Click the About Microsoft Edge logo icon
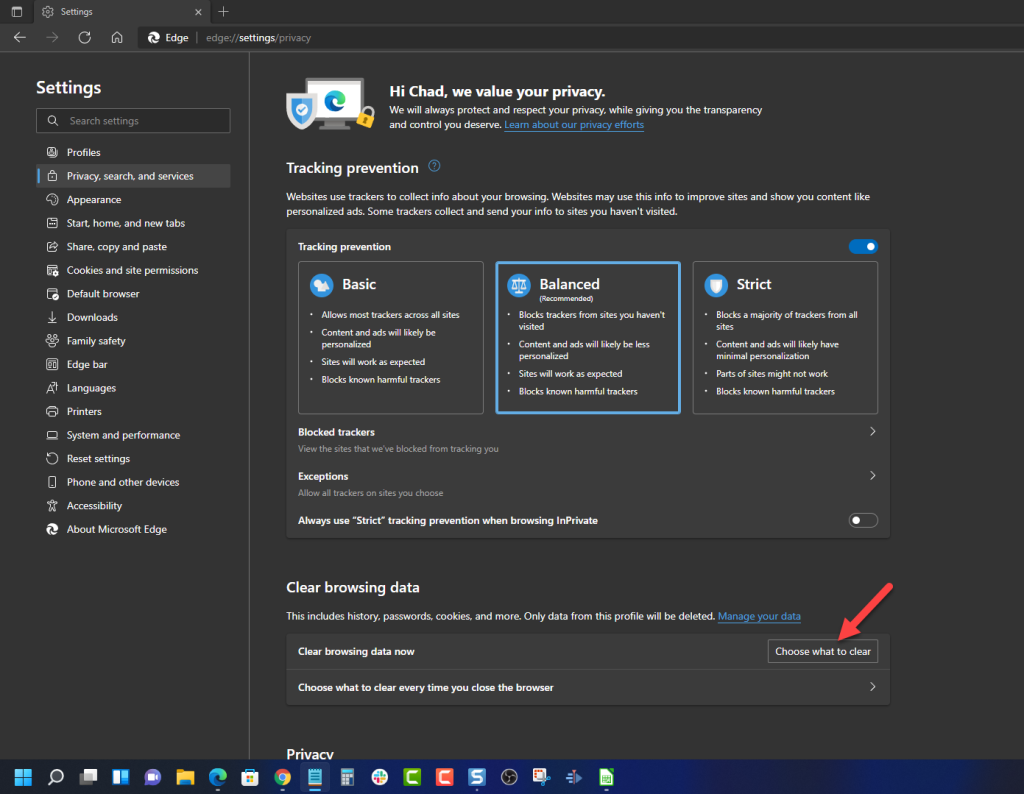The width and height of the screenshot is (1024, 794). click(x=52, y=529)
